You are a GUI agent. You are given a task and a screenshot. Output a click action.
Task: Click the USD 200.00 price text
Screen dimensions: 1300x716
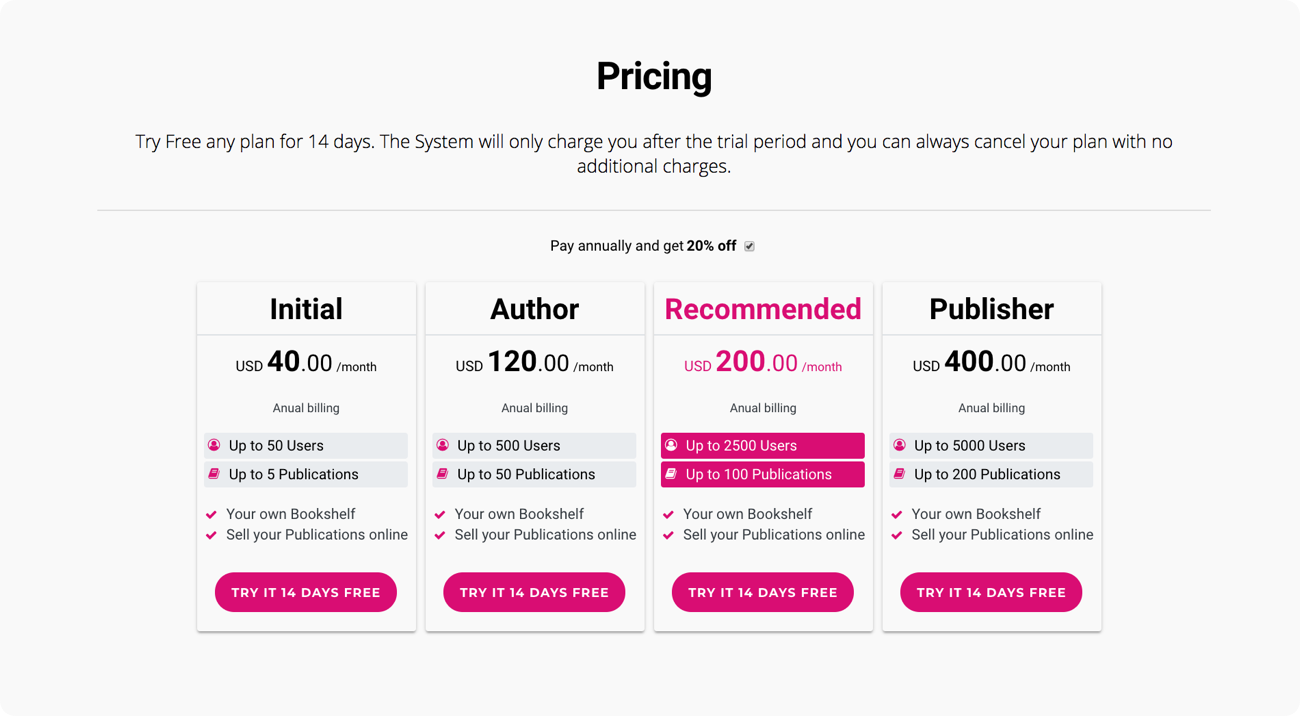click(x=762, y=363)
